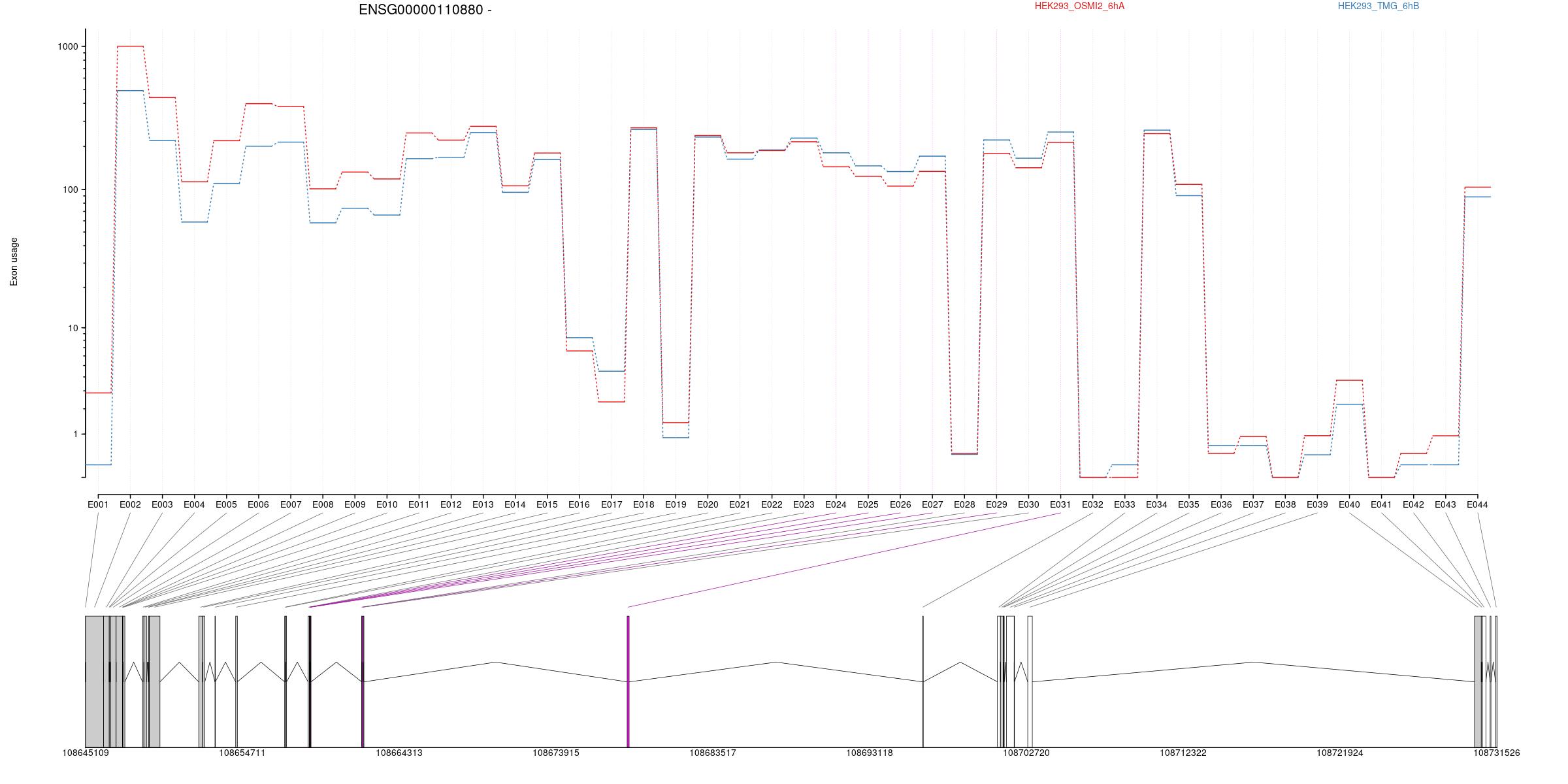The height and width of the screenshot is (784, 1568).
Task: Click genomic coordinate 108702720
Action: tap(1026, 753)
